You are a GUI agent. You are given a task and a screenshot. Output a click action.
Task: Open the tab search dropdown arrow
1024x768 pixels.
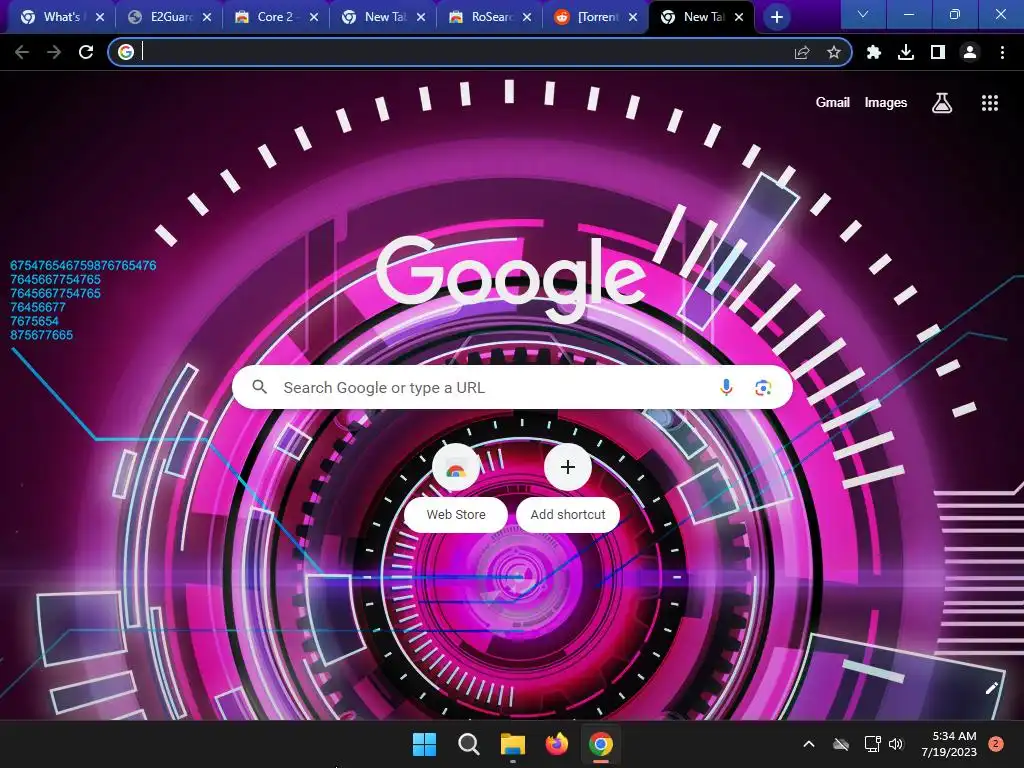[x=863, y=14]
